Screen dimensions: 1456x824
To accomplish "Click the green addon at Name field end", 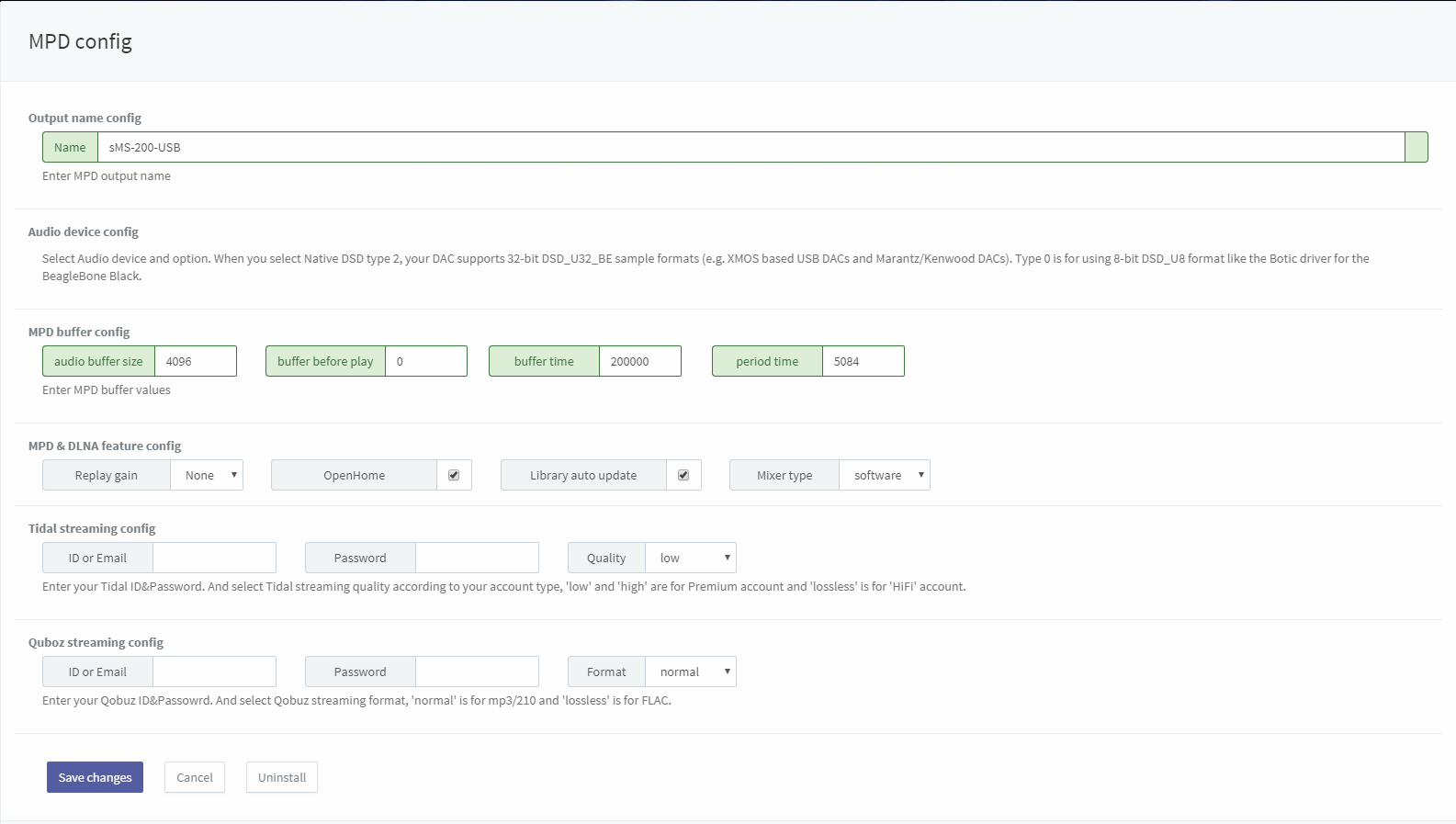I will click(1416, 147).
